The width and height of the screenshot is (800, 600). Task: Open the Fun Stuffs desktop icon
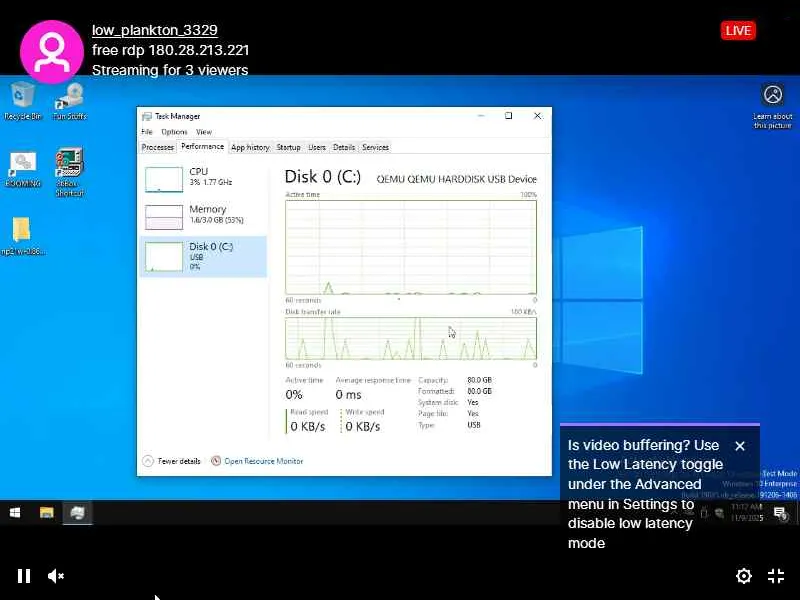[x=70, y=101]
